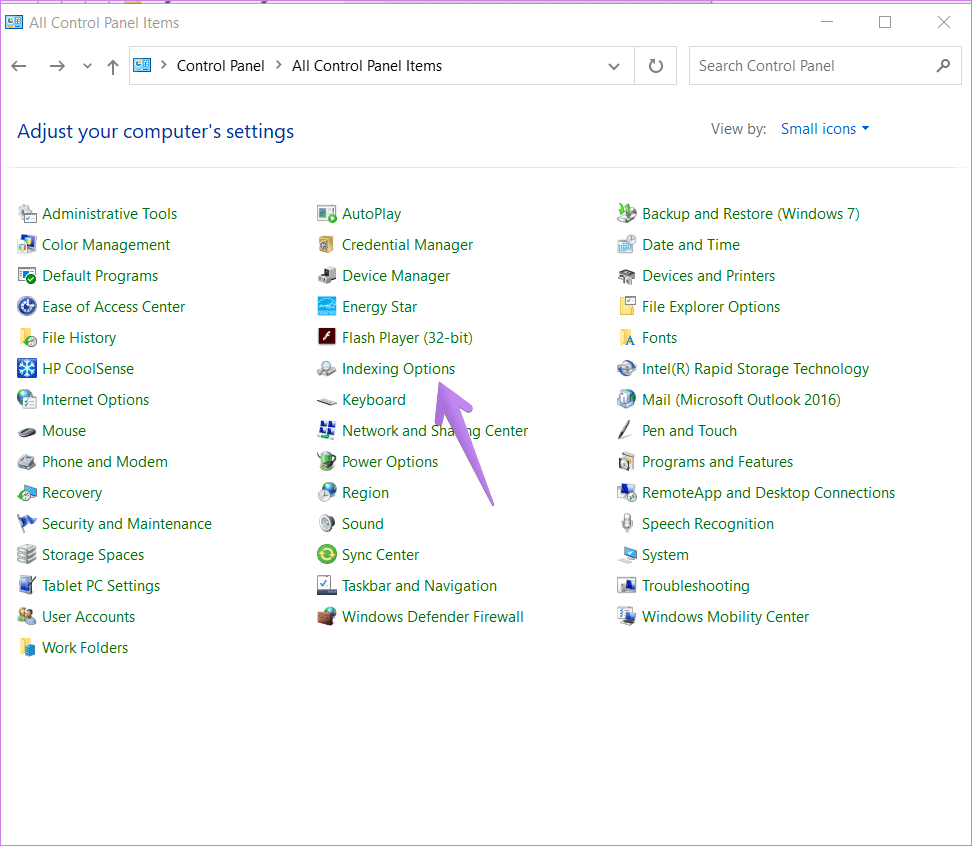The image size is (972, 846).
Task: Click the Security and Maintenance flag icon
Action: (27, 524)
